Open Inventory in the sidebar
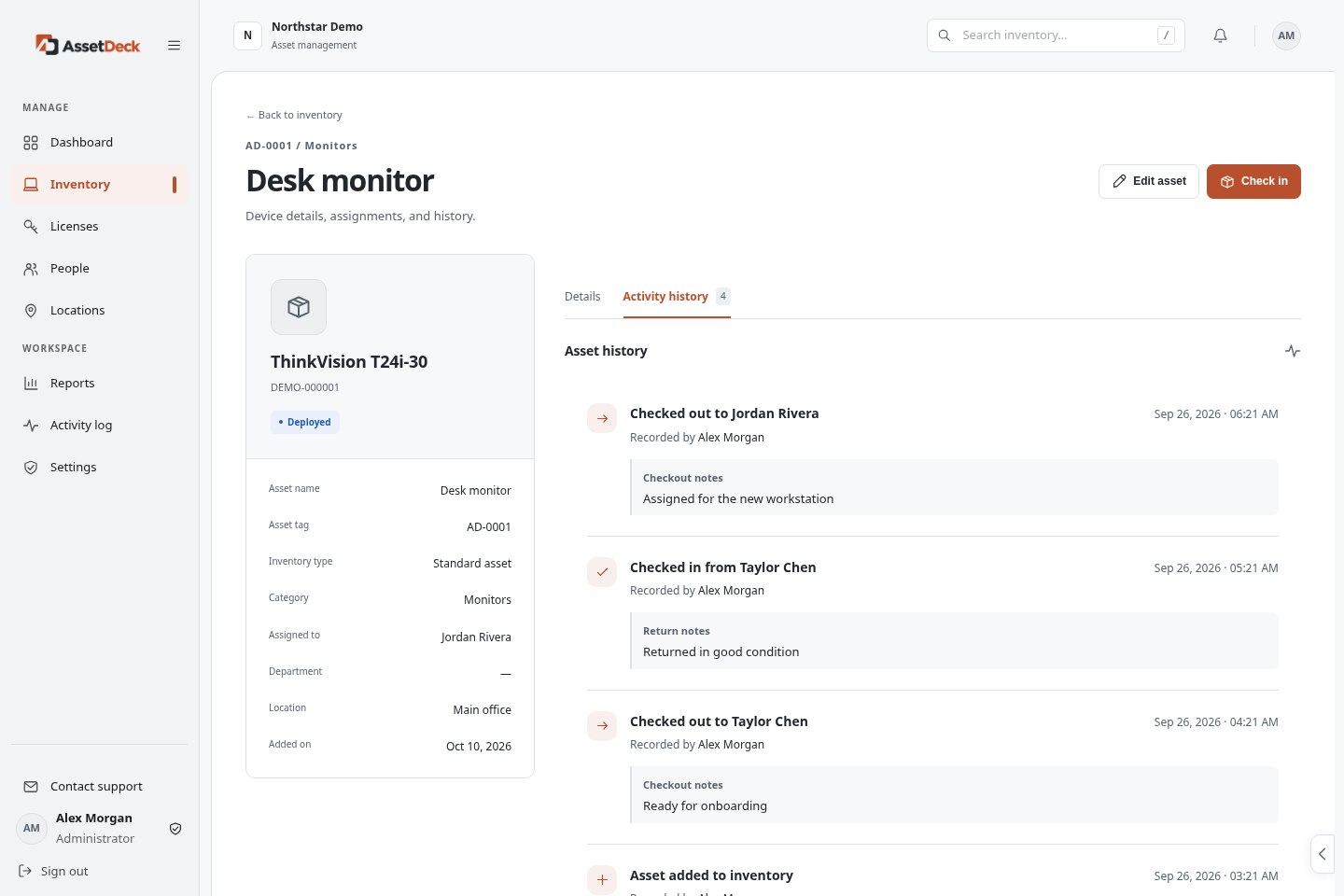The image size is (1344, 896). (x=99, y=184)
